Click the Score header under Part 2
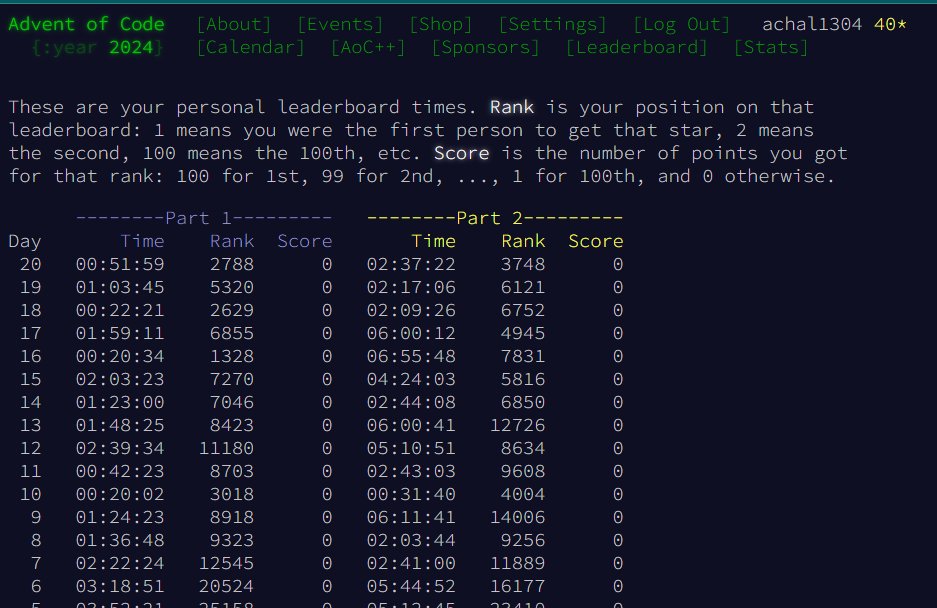Screen dimensions: 937x608 click(x=596, y=241)
